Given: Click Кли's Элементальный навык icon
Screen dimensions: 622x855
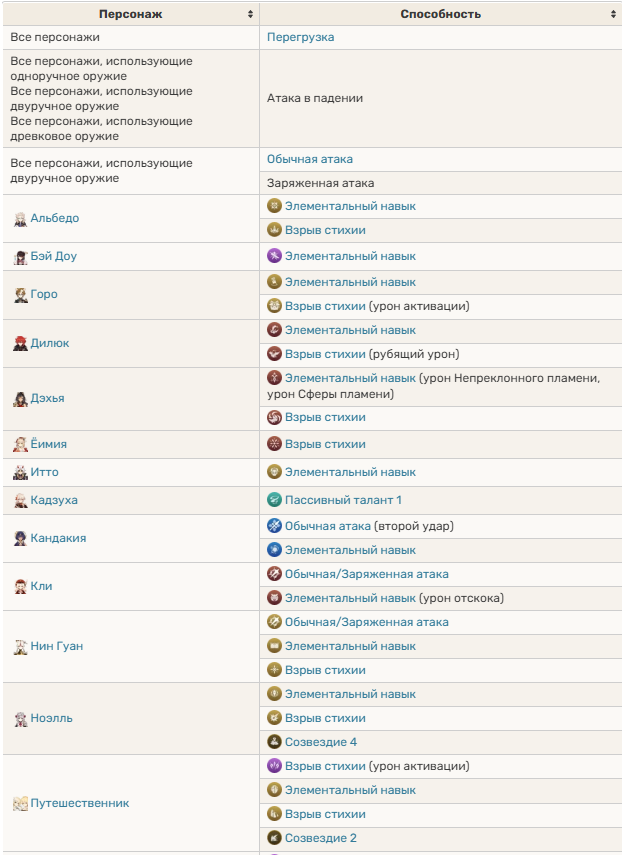Looking at the screenshot, I should (274, 598).
